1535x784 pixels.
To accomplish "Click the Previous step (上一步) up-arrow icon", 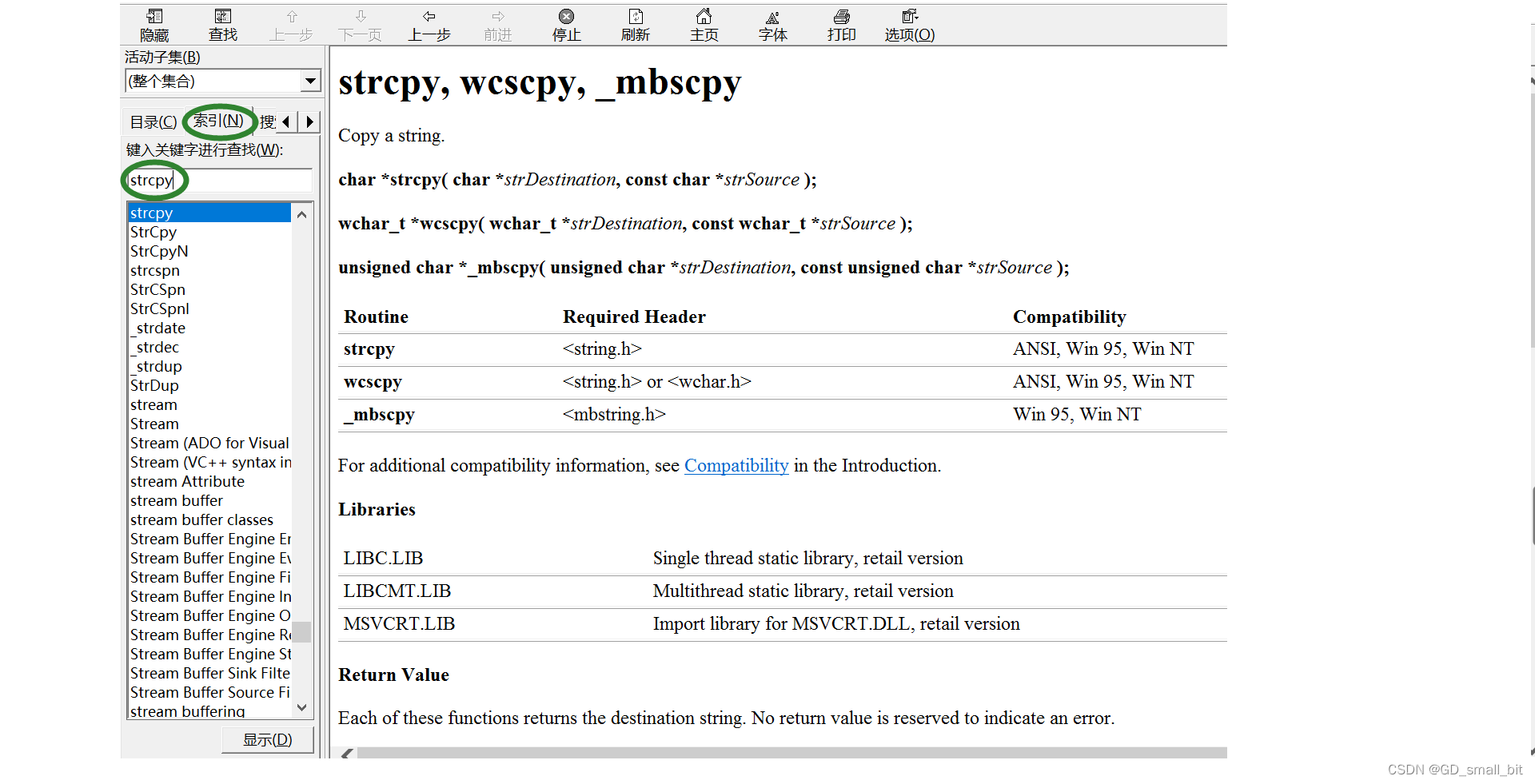I will pyautogui.click(x=292, y=17).
